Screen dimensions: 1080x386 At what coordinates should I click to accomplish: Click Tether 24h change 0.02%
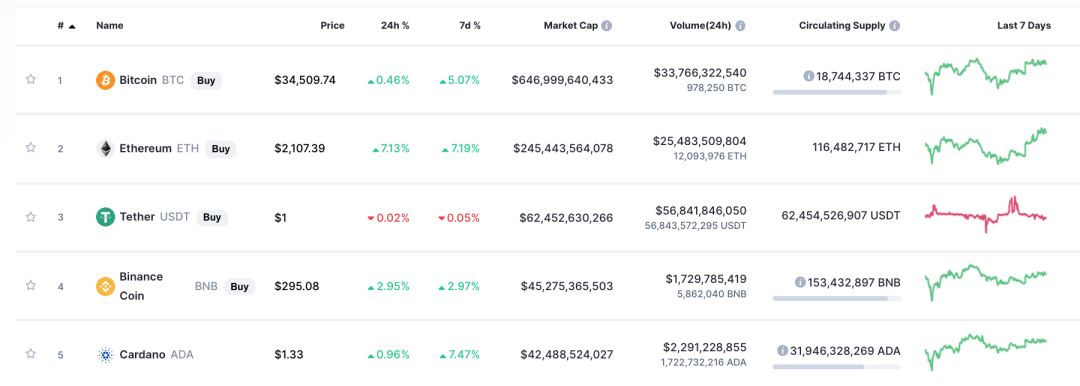pyautogui.click(x=388, y=218)
